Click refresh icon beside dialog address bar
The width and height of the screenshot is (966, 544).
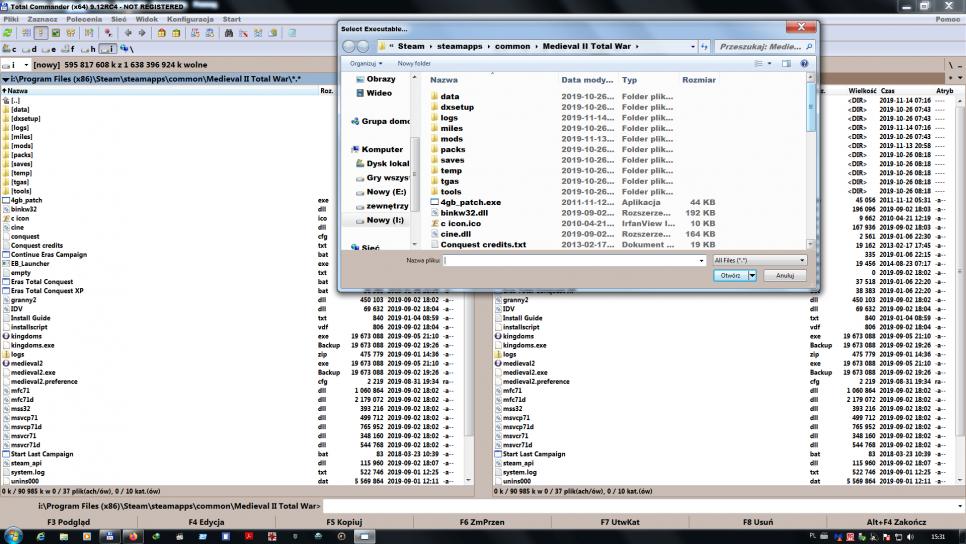tap(705, 46)
